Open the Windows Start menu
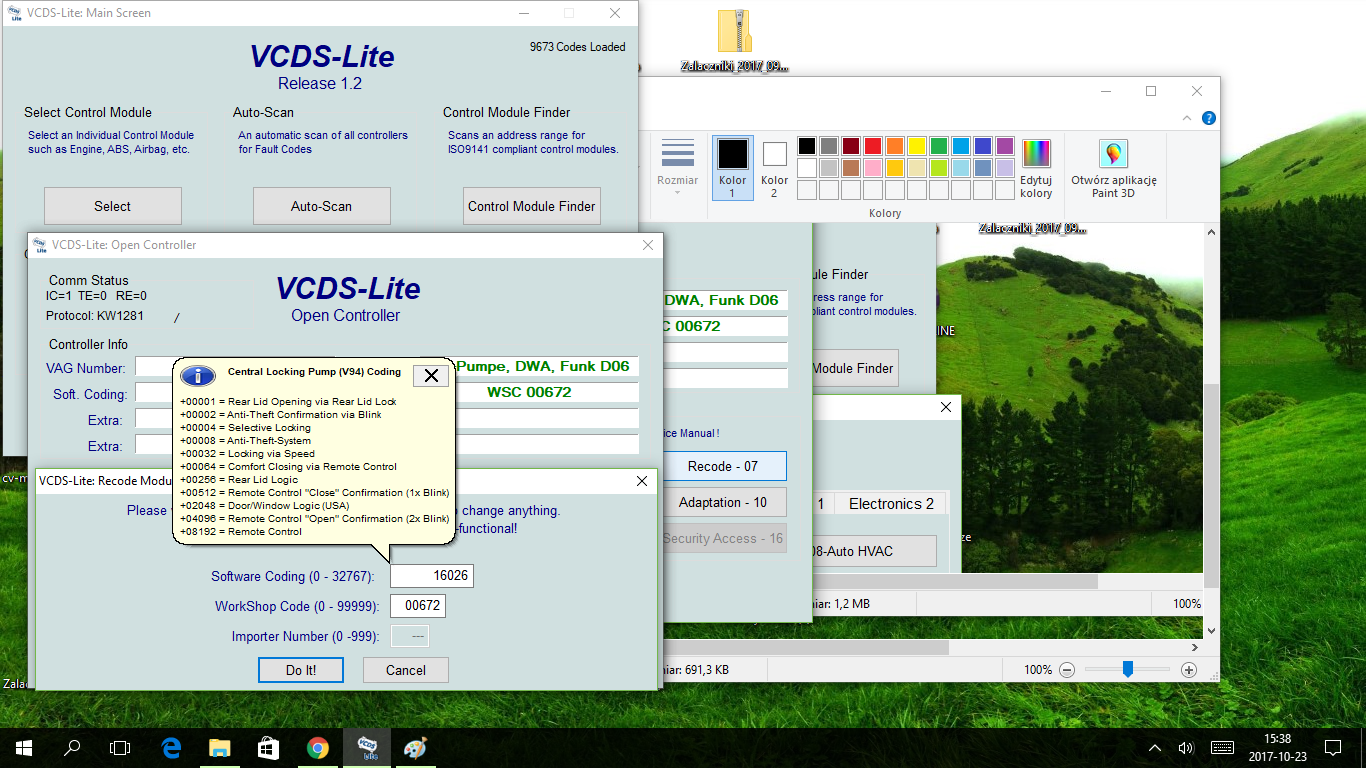The image size is (1366, 768). coord(23,748)
